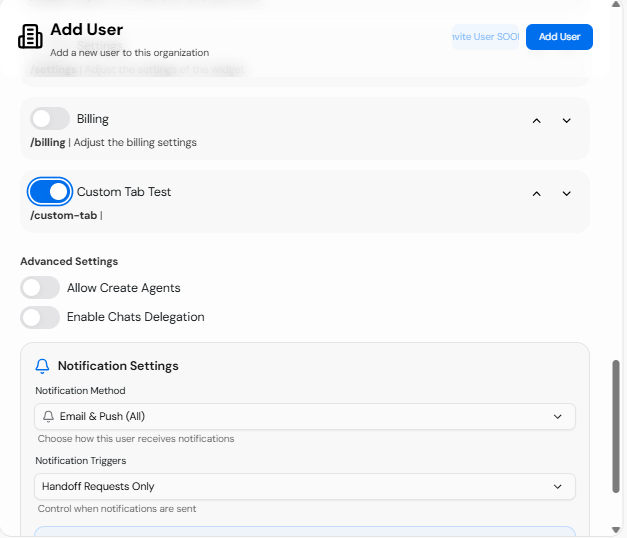Open the Notification Triggers dropdown
Viewport: 627px width, 538px height.
tap(305, 486)
